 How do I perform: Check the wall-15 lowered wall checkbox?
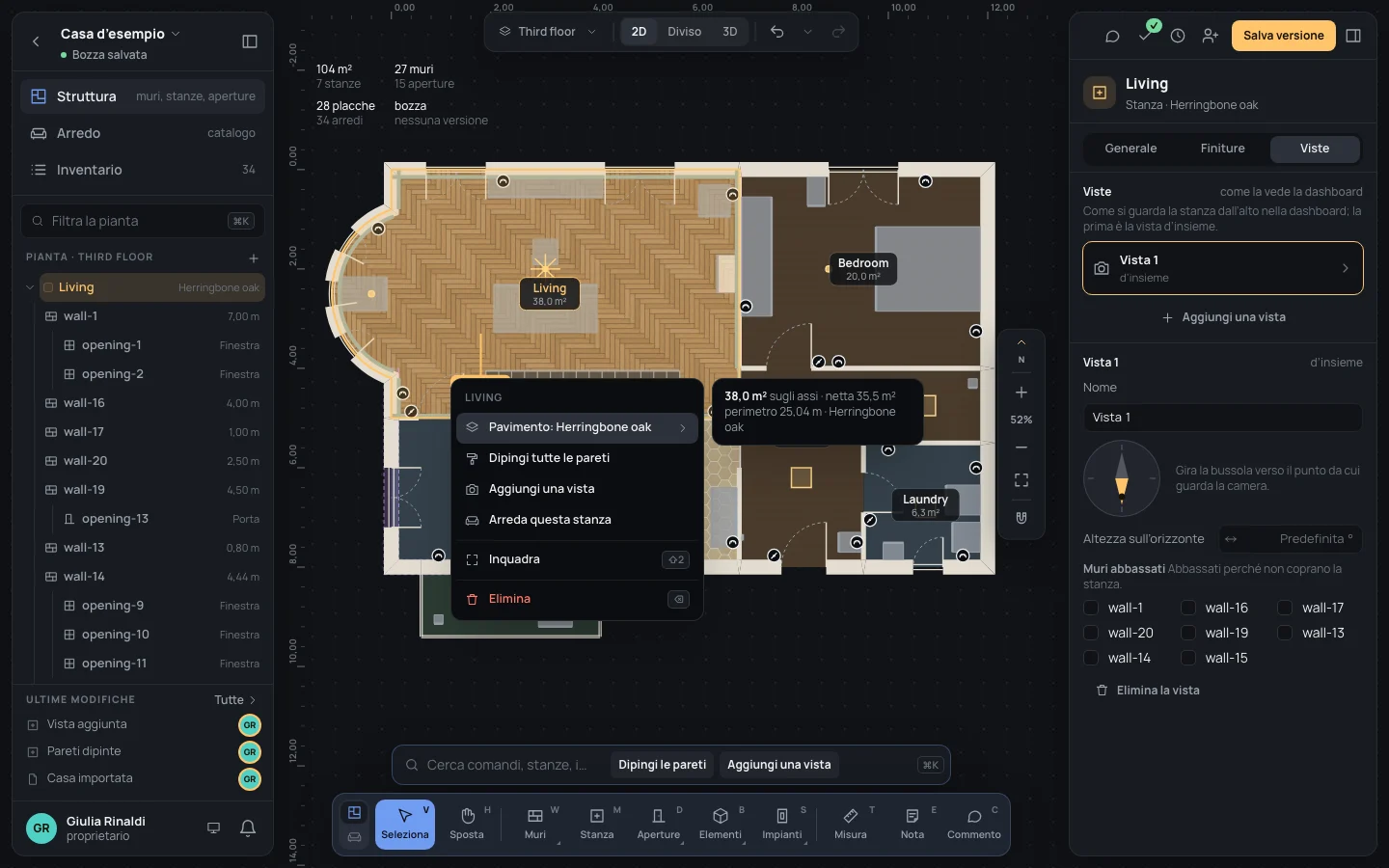1188,658
